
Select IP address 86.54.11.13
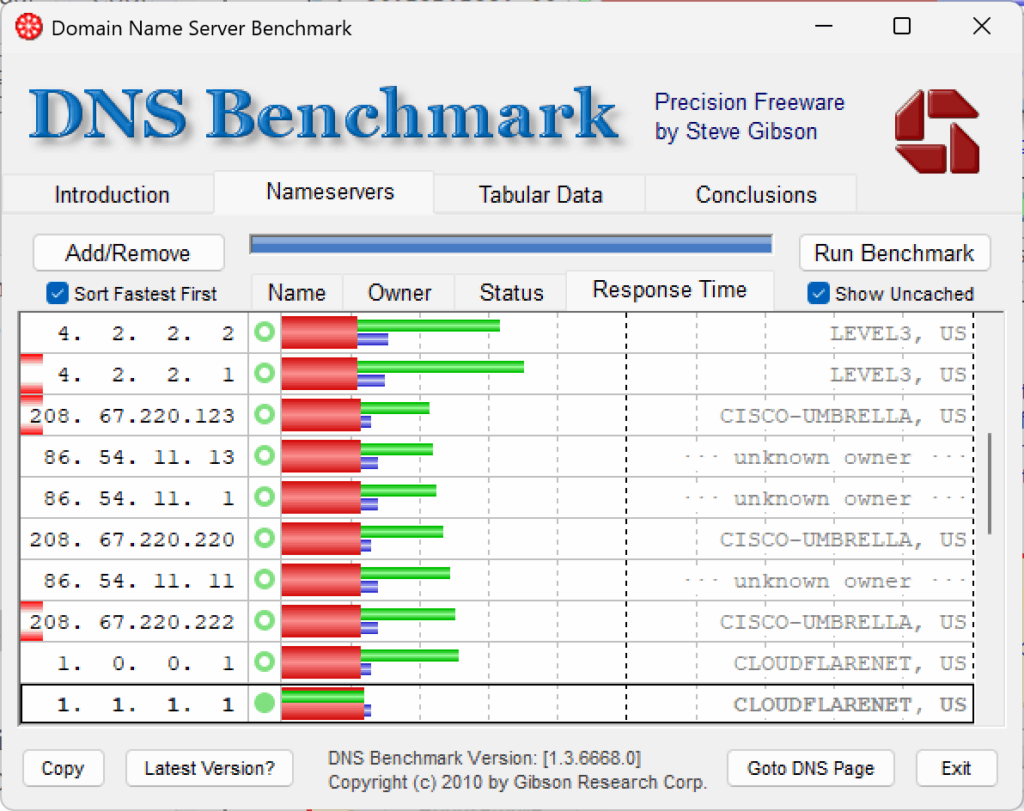(139, 457)
